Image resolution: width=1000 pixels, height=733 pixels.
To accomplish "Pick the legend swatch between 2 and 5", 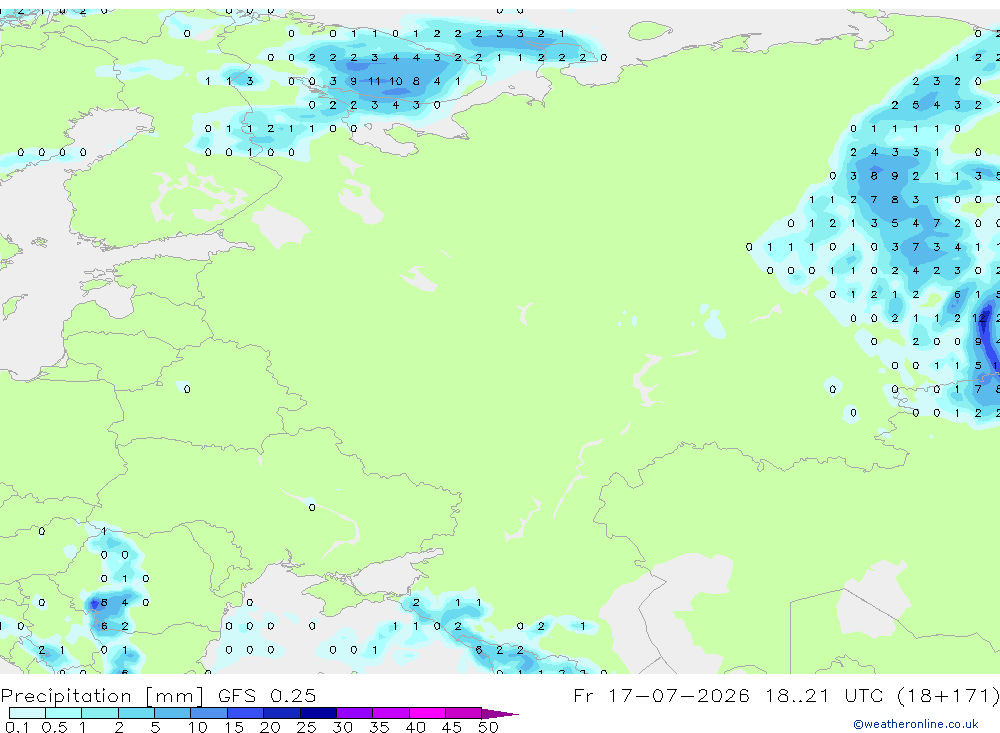I will [136, 713].
